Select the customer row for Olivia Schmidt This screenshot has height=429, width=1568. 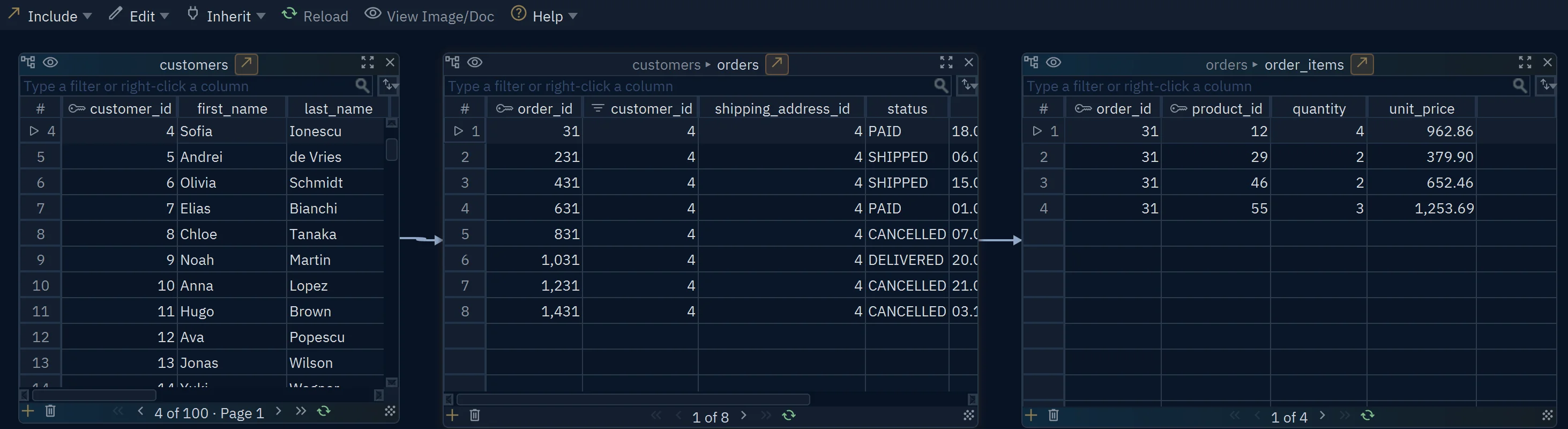pyautogui.click(x=202, y=182)
